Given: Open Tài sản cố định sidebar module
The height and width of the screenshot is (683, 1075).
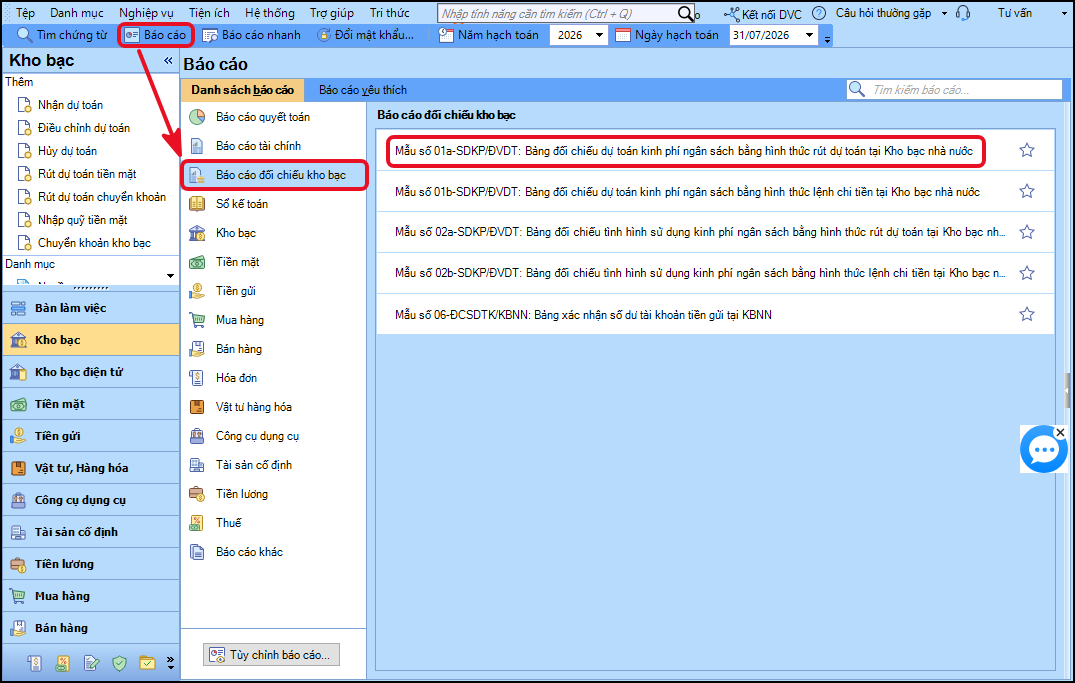Looking at the screenshot, I should (90, 532).
